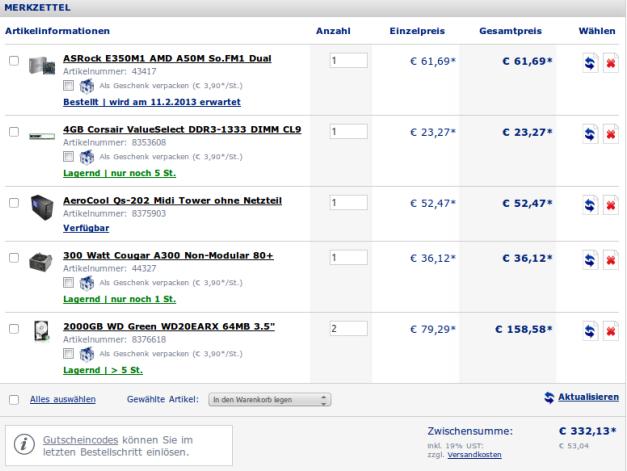Click the Anzahl column header

(x=333, y=33)
